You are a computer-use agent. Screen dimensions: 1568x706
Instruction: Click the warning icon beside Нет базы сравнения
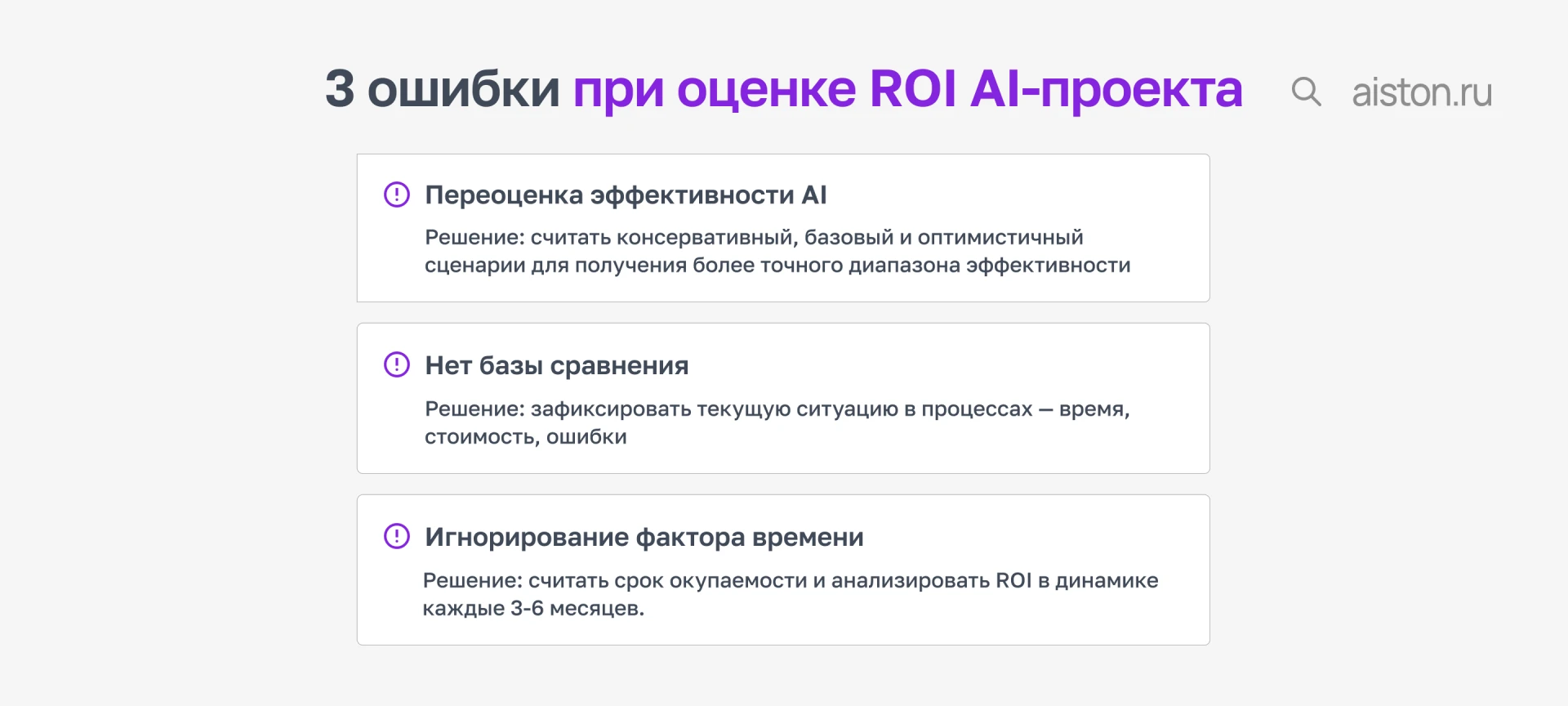pos(397,364)
